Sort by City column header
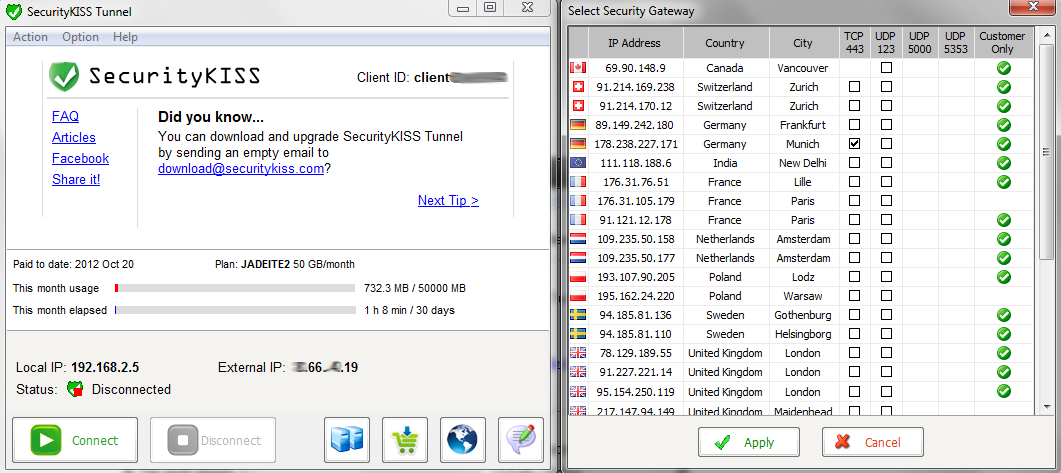Screen dimensions: 1061x473 point(803,43)
